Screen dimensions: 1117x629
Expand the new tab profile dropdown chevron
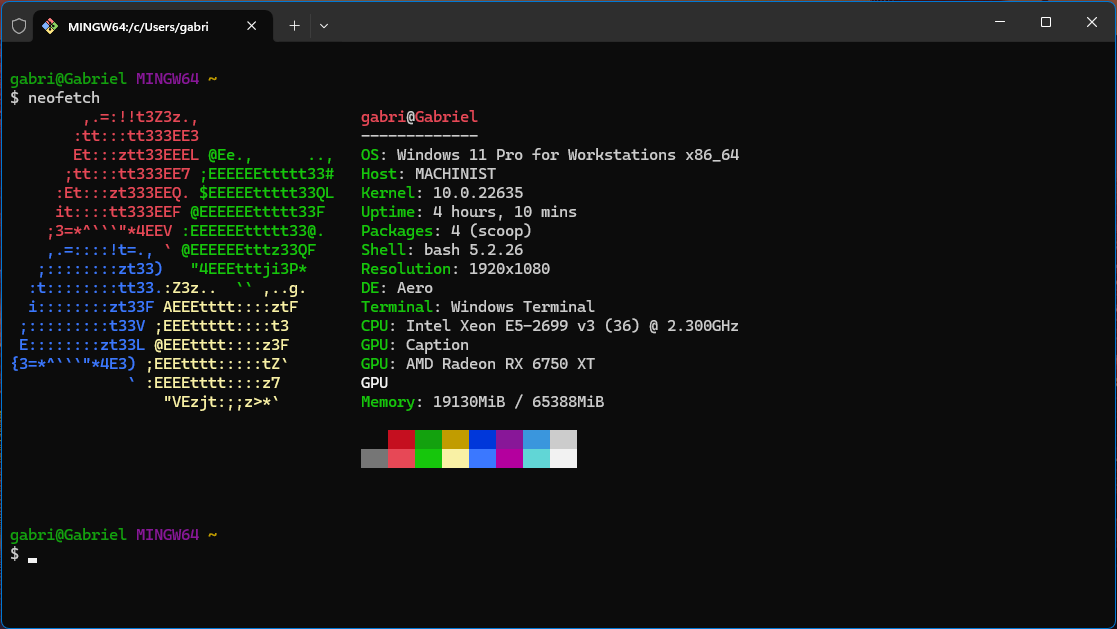coord(324,26)
